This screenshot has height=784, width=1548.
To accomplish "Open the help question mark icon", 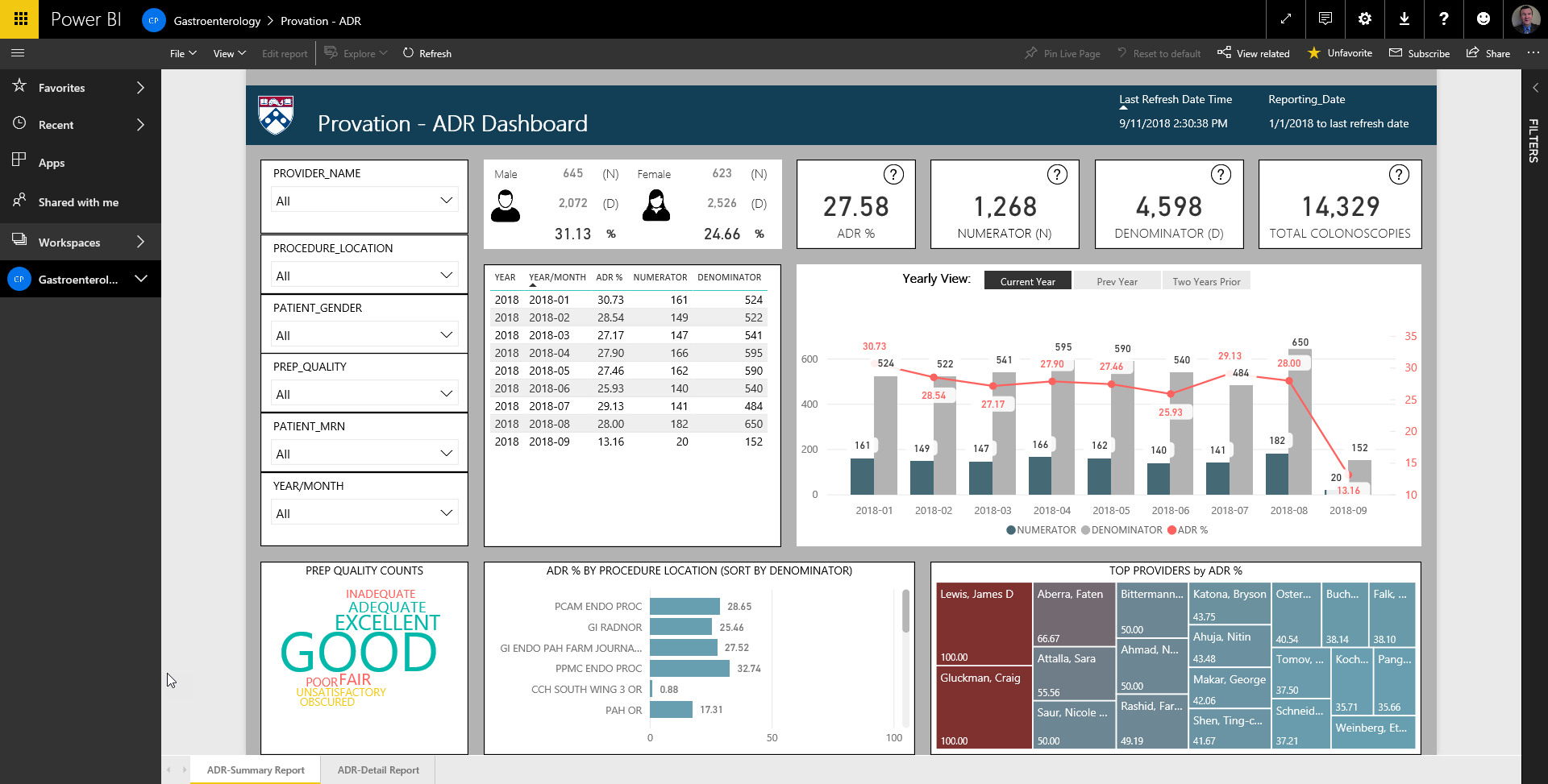I will (x=1444, y=19).
